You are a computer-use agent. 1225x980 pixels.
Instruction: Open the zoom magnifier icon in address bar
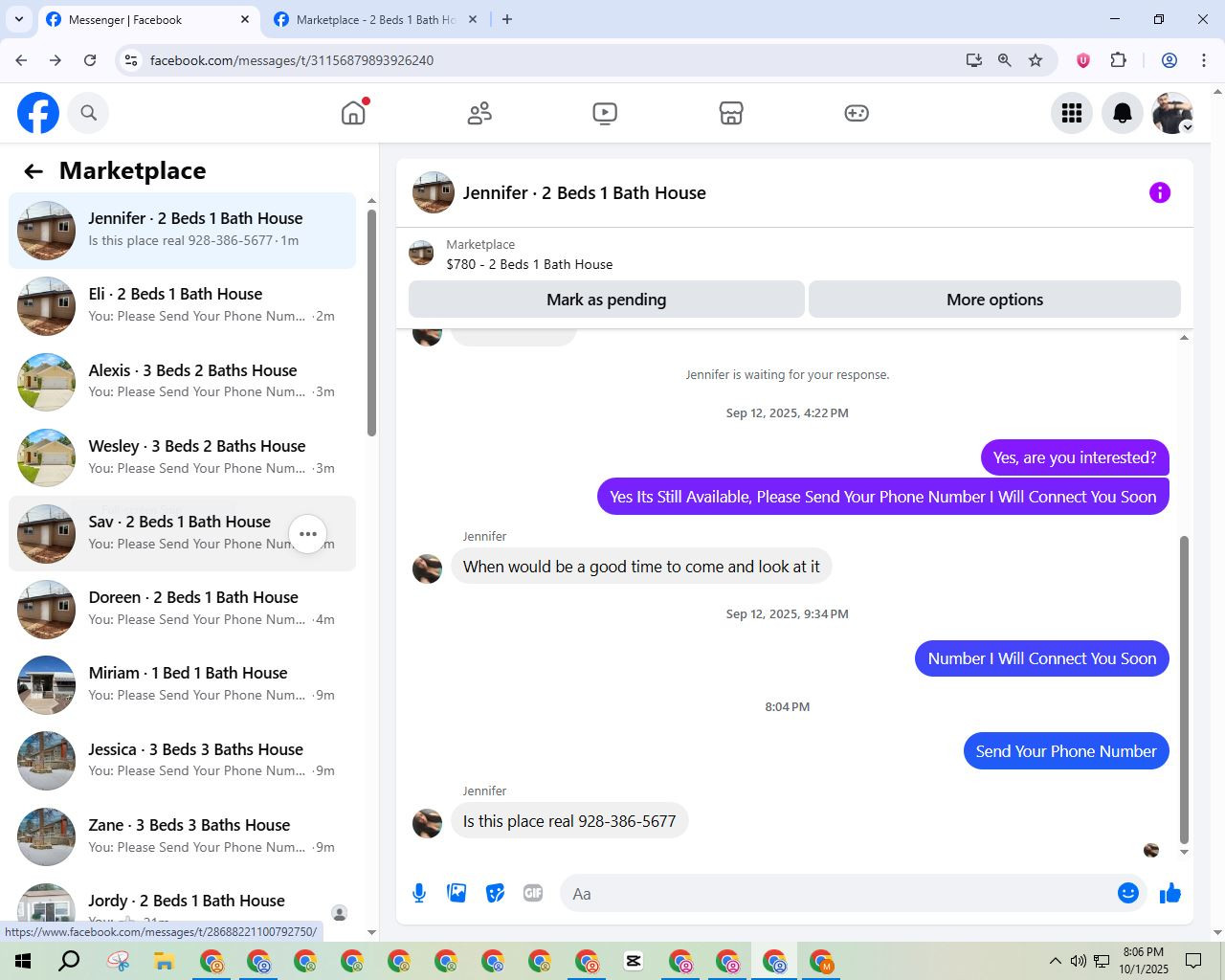click(1005, 60)
